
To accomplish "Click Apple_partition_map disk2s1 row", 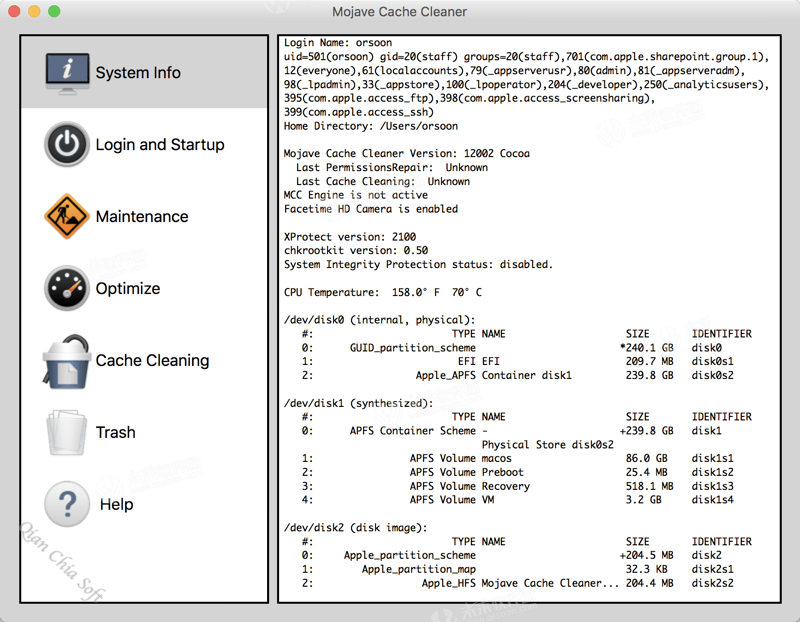I will click(x=517, y=569).
